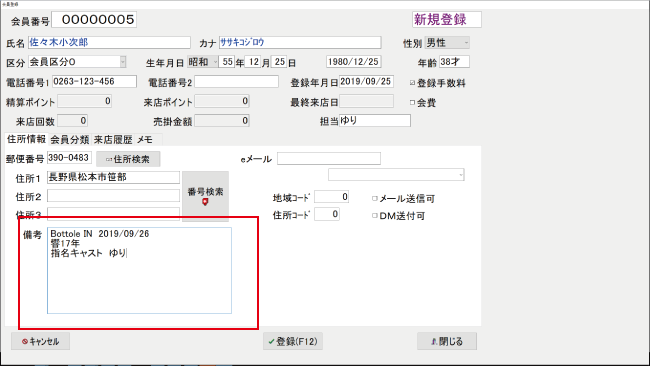The image size is (650, 366).
Task: Click the 郵便番号 field 390-0483
Action: [69, 158]
